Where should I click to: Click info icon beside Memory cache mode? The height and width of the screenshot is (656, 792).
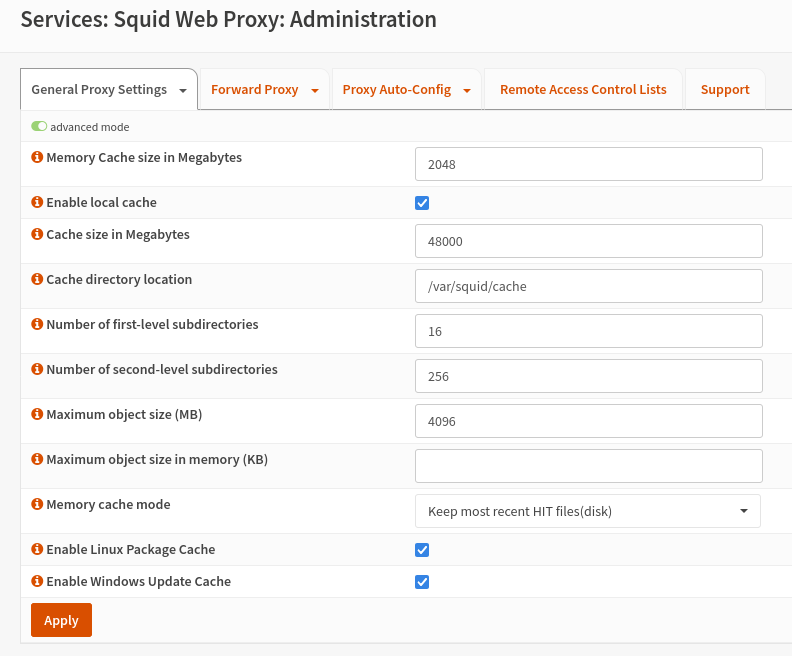tap(38, 505)
